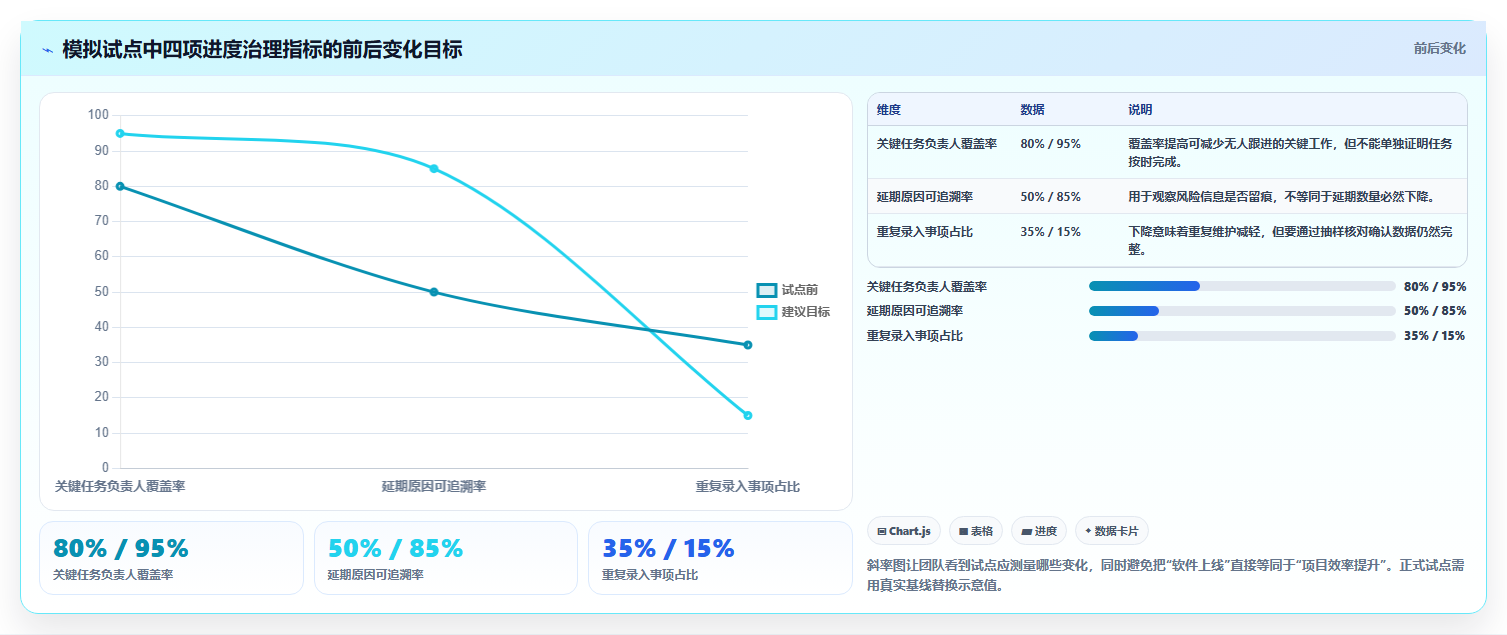Click the 80% / 95% progress value
This screenshot has height=635, width=1507.
(x=1435, y=286)
